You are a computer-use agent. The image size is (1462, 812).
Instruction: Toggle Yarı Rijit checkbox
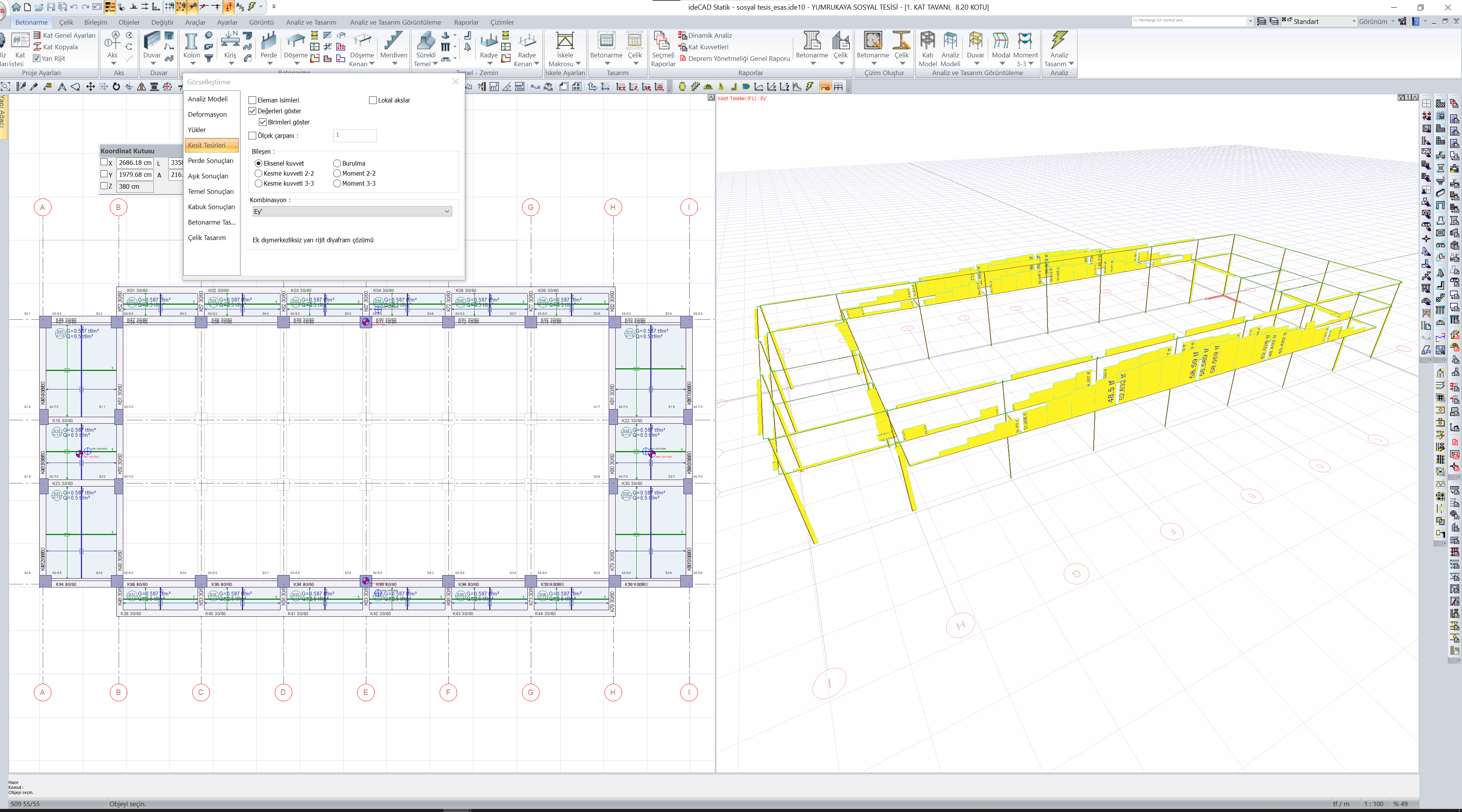(x=37, y=59)
